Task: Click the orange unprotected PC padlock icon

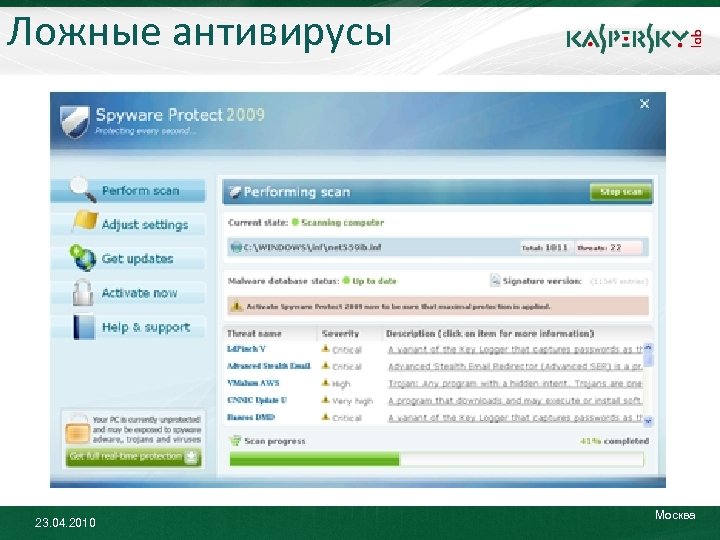Action: (x=77, y=430)
